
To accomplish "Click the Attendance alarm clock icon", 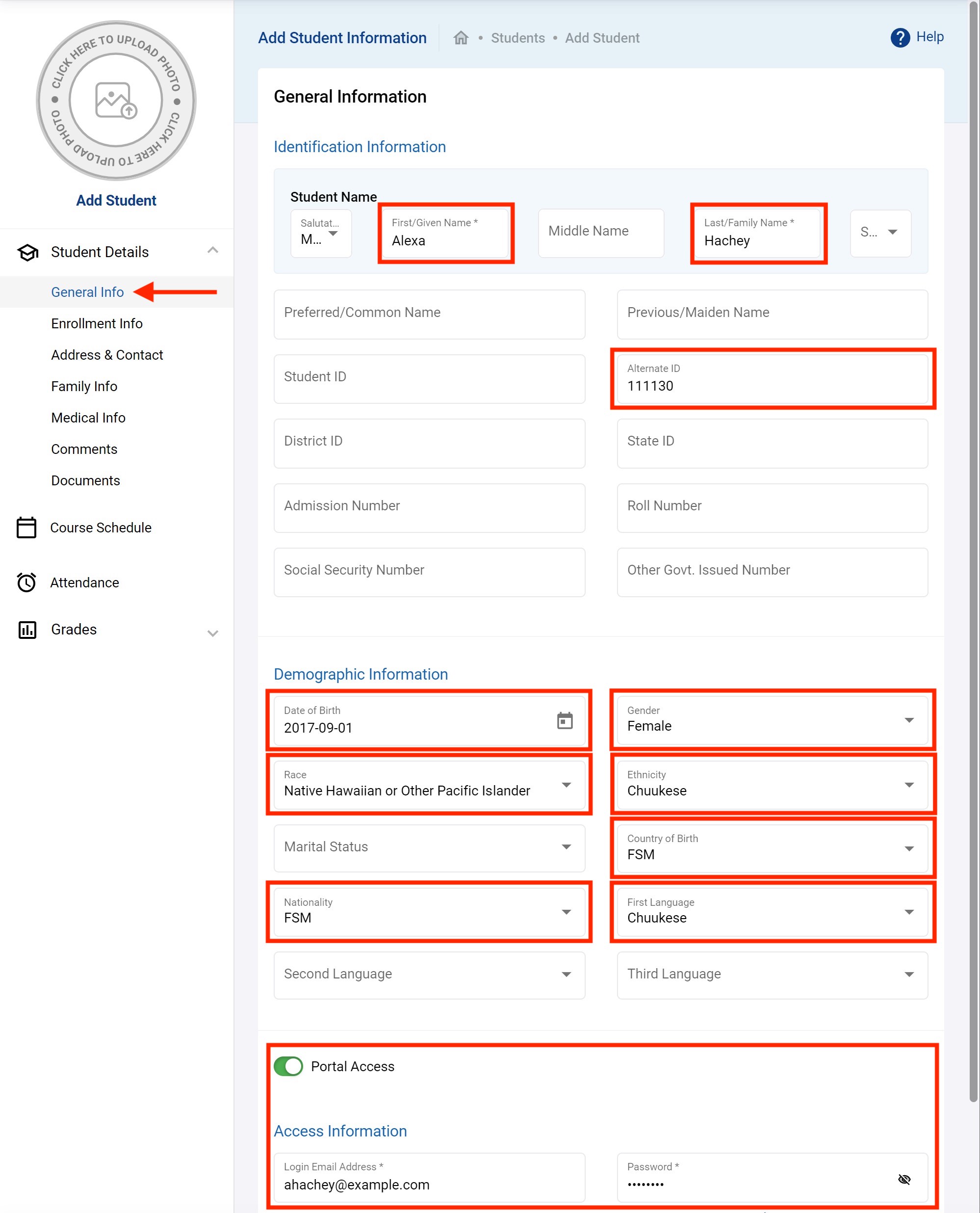I will 26,582.
